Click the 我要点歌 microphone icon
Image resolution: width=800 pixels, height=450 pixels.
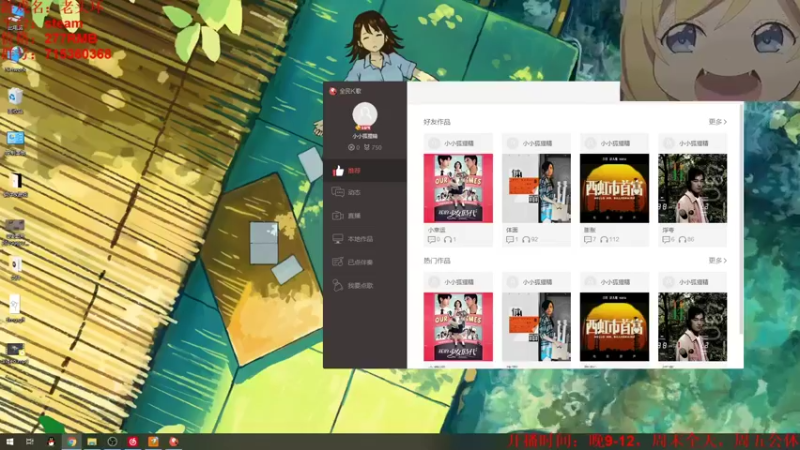pos(338,285)
